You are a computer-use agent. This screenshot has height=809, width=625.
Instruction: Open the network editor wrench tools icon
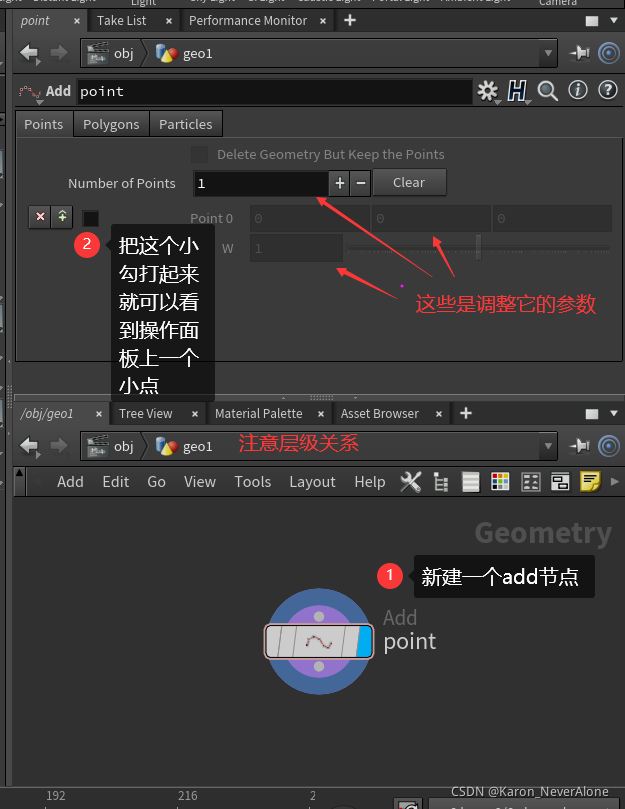[411, 482]
